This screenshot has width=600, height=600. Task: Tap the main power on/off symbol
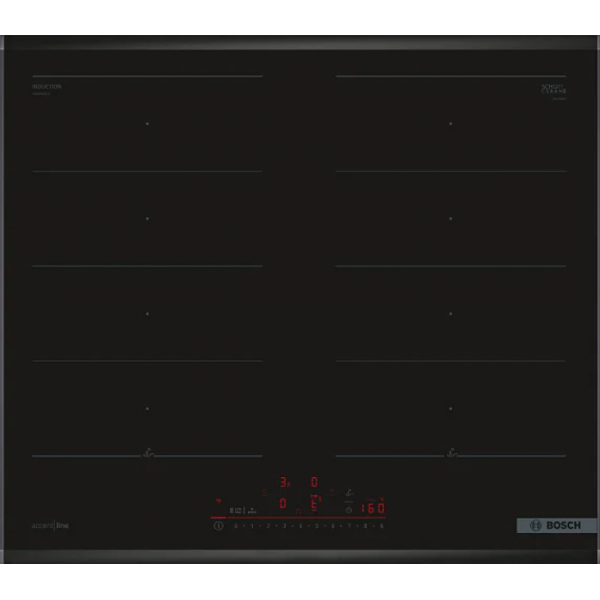click(x=218, y=526)
